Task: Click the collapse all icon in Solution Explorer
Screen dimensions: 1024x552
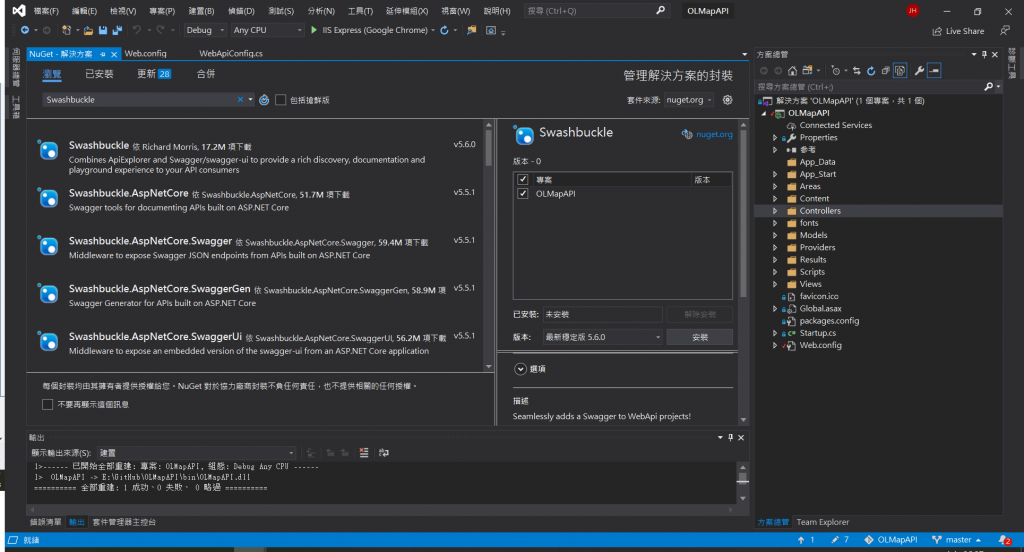Action: click(886, 71)
